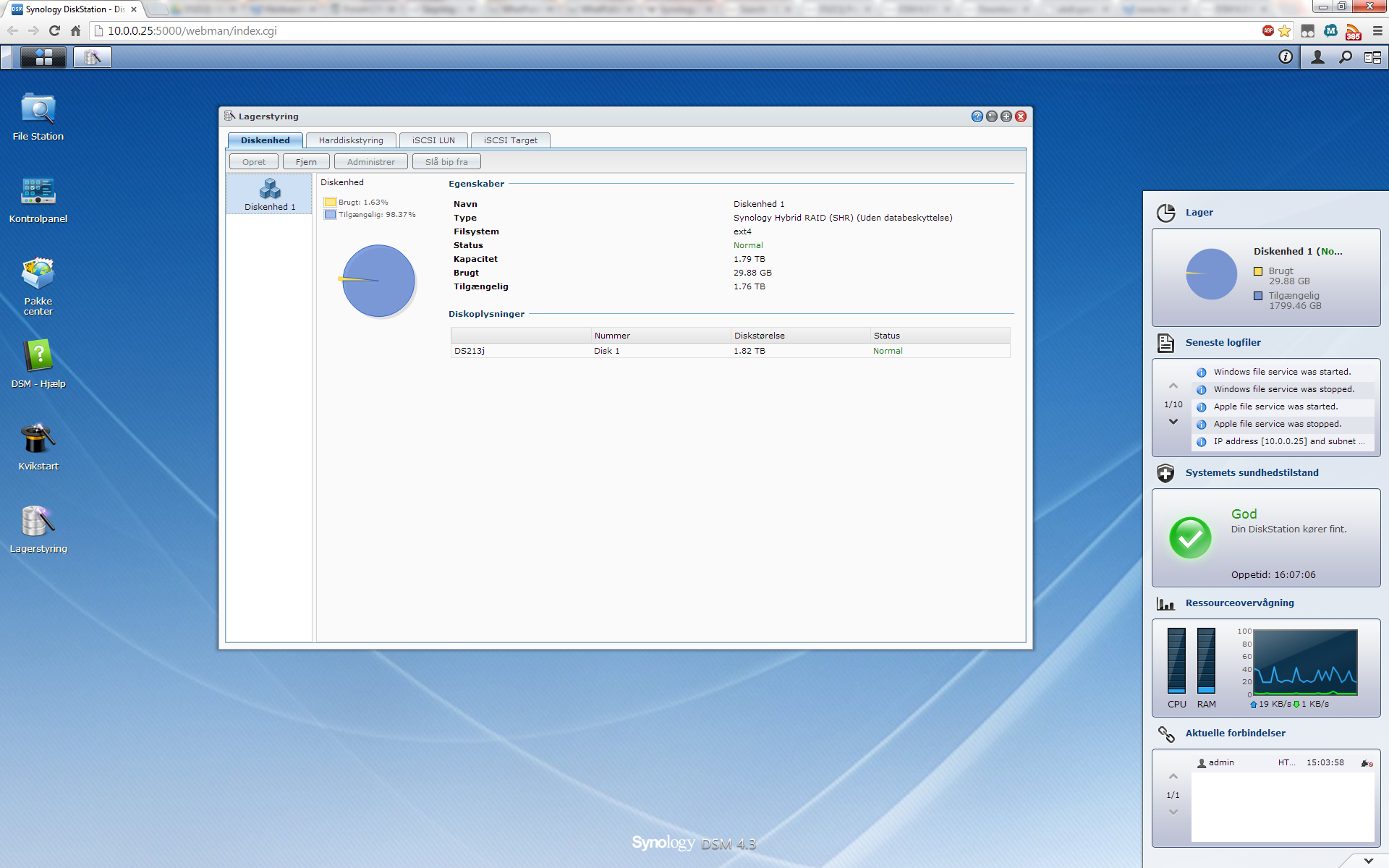Click the green health checkmark icon
The width and height of the screenshot is (1389, 868).
coord(1190,537)
